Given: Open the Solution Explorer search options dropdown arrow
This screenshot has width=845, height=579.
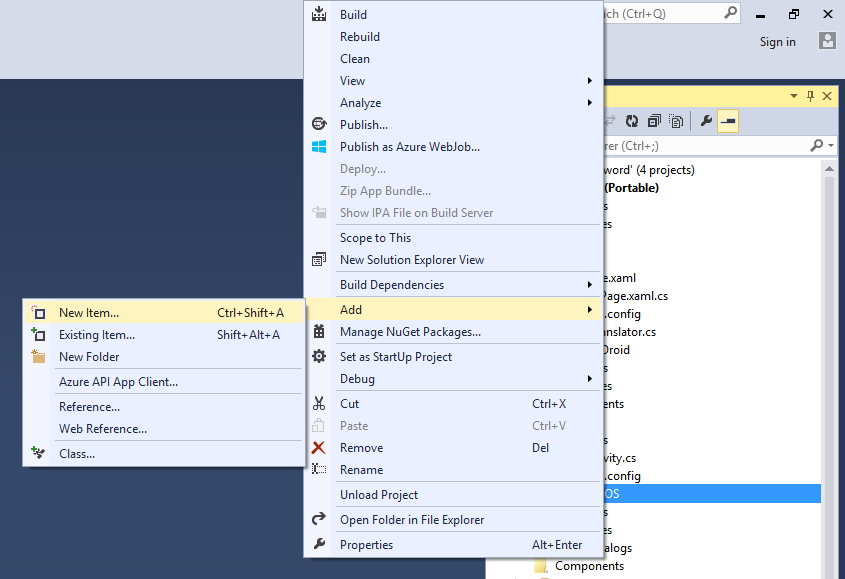Looking at the screenshot, I should tap(831, 146).
